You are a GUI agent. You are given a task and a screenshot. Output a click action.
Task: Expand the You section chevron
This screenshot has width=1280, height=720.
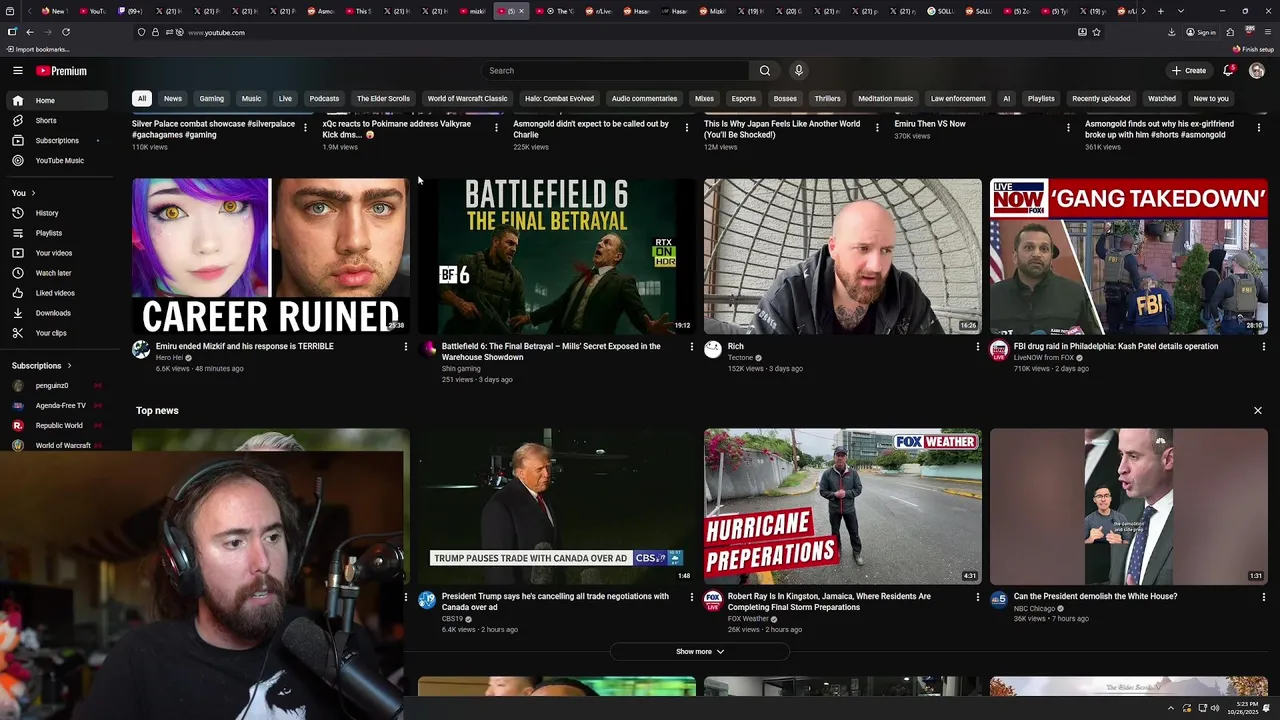coord(33,193)
